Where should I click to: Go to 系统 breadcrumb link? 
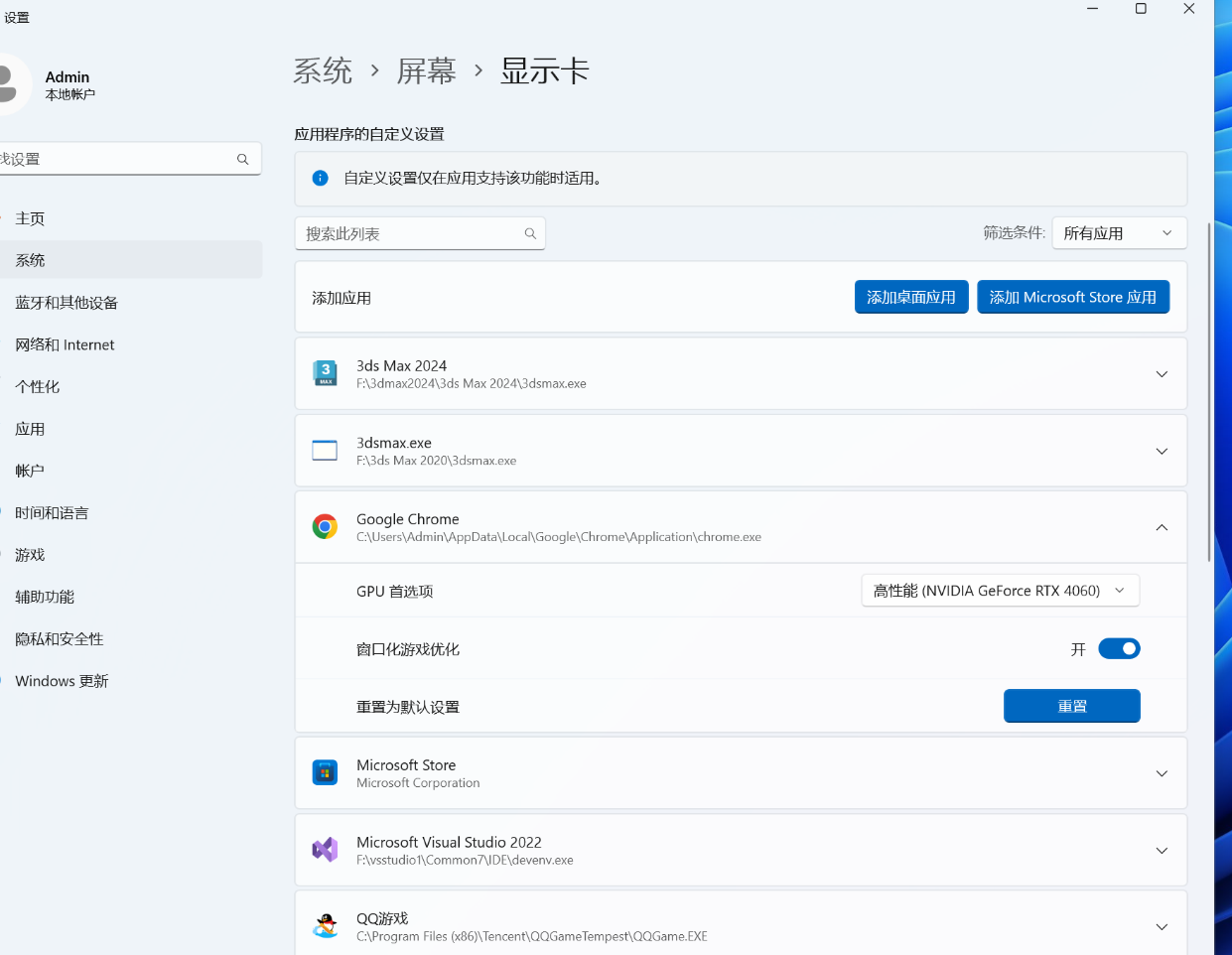click(x=323, y=71)
